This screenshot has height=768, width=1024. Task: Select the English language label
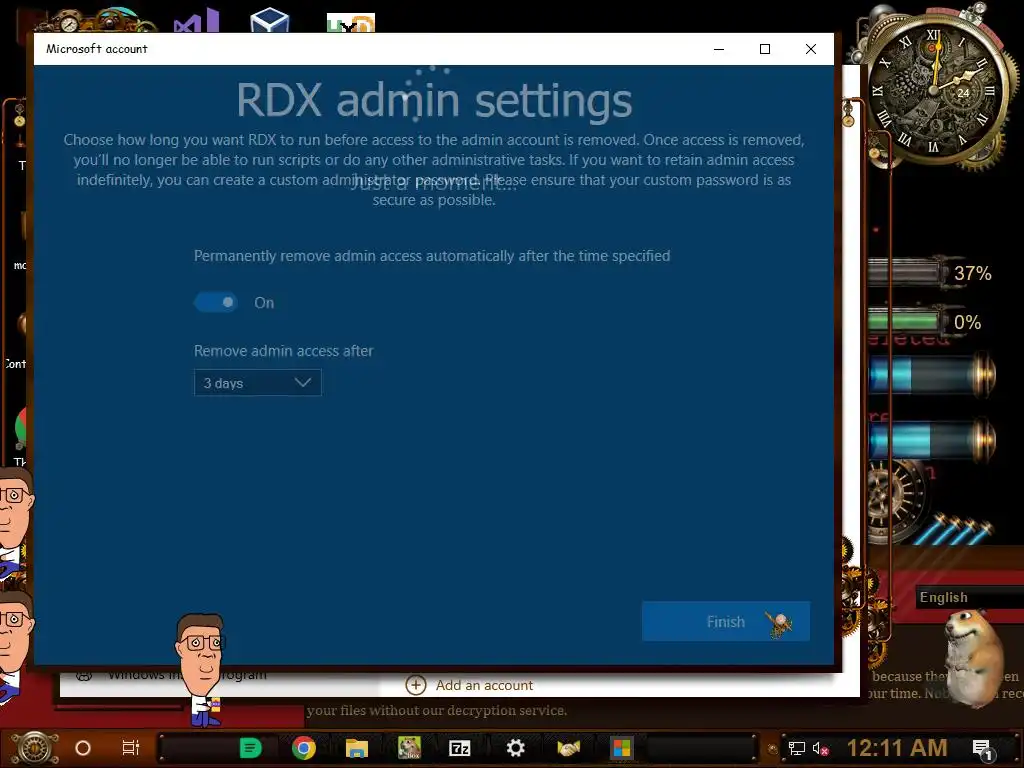click(x=944, y=597)
